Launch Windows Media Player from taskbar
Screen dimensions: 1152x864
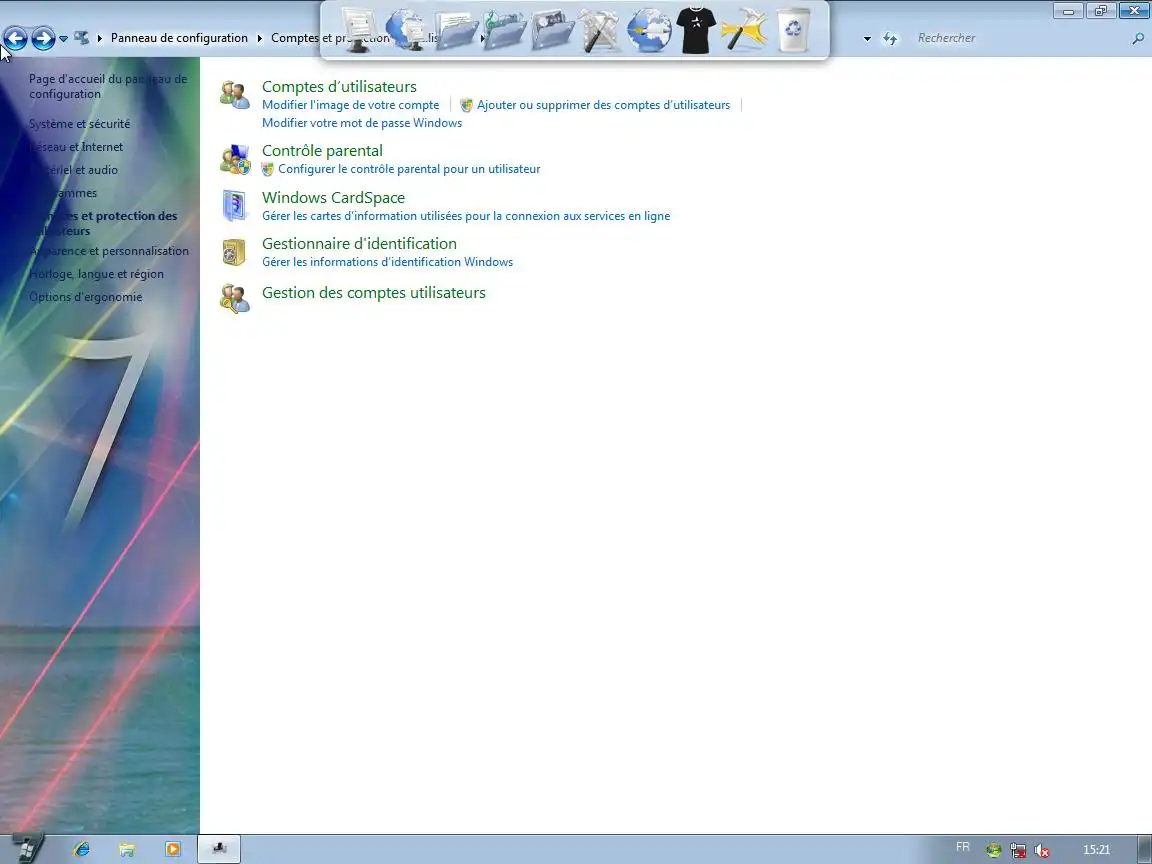(173, 849)
